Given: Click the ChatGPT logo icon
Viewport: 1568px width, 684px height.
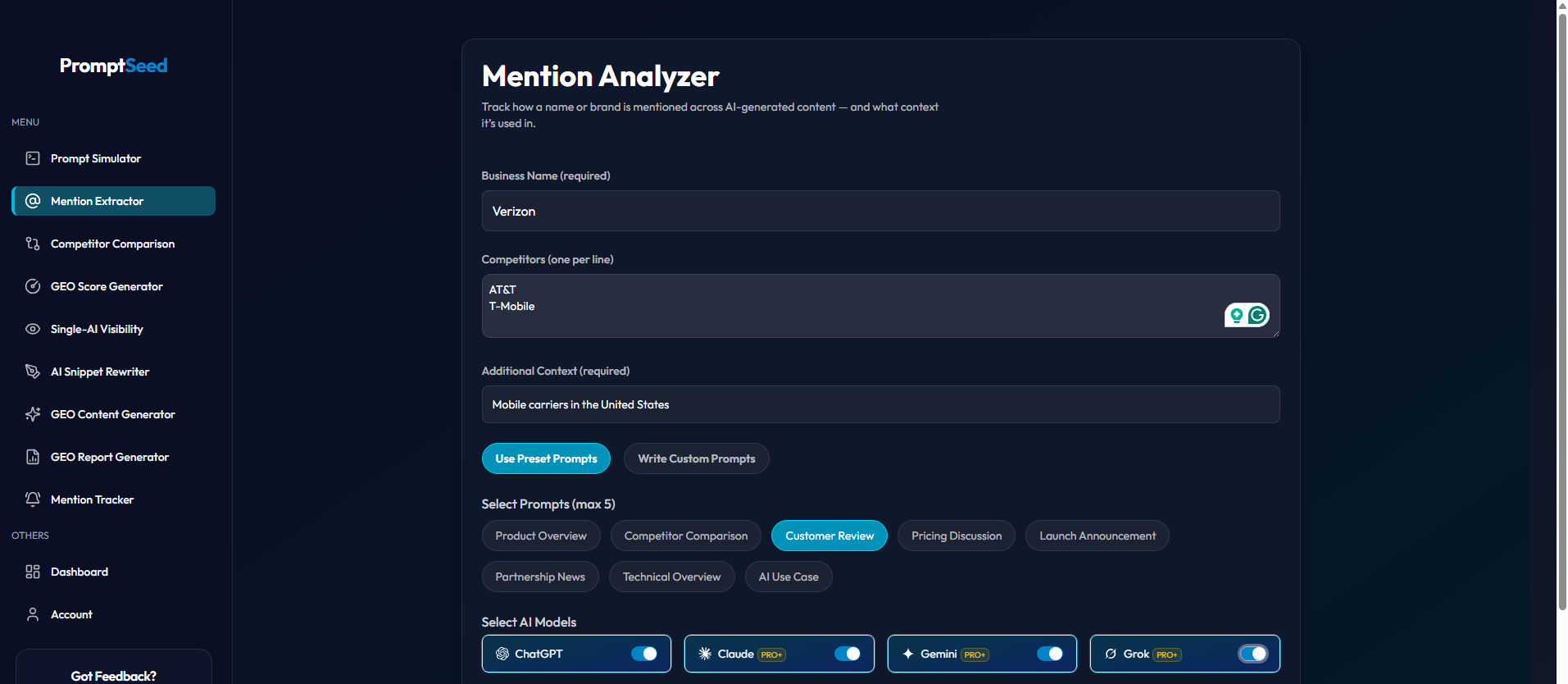Looking at the screenshot, I should pyautogui.click(x=502, y=654).
